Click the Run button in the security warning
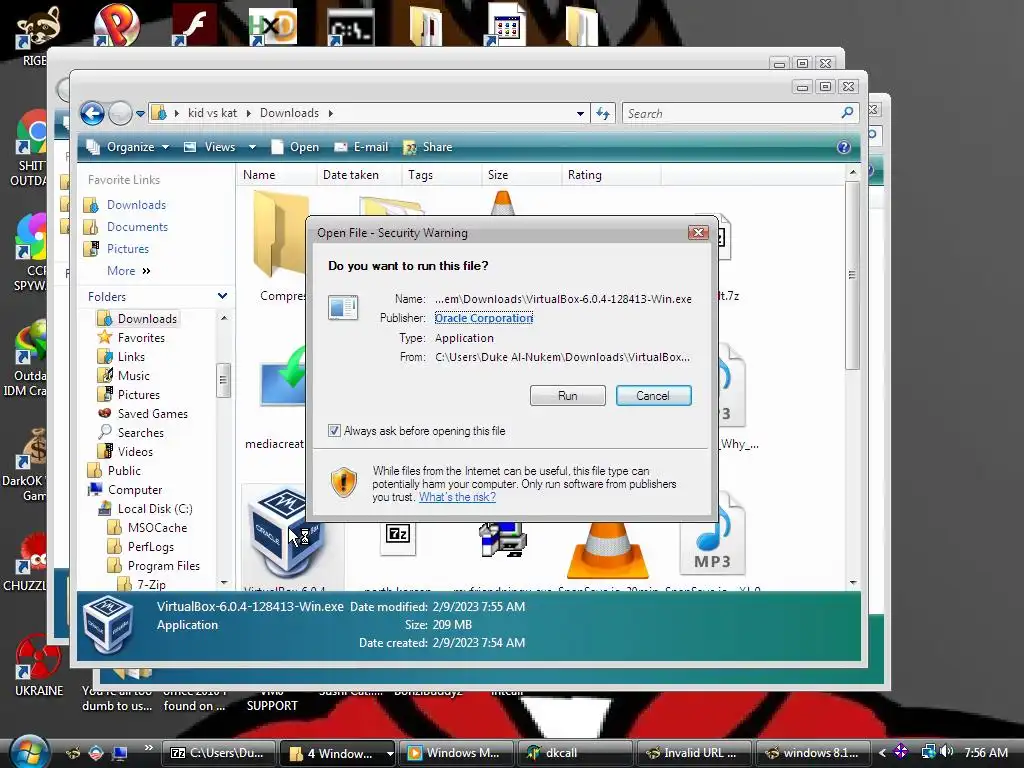The height and width of the screenshot is (768, 1024). [568, 396]
